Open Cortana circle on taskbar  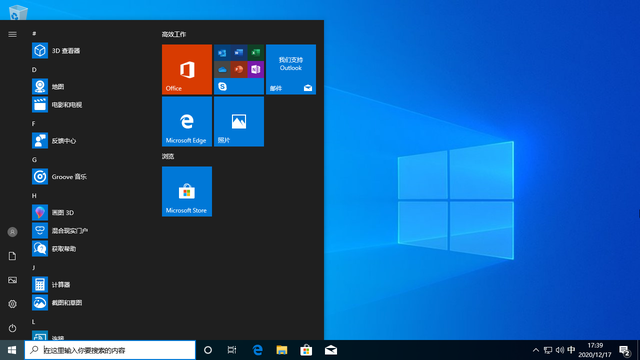click(208, 350)
